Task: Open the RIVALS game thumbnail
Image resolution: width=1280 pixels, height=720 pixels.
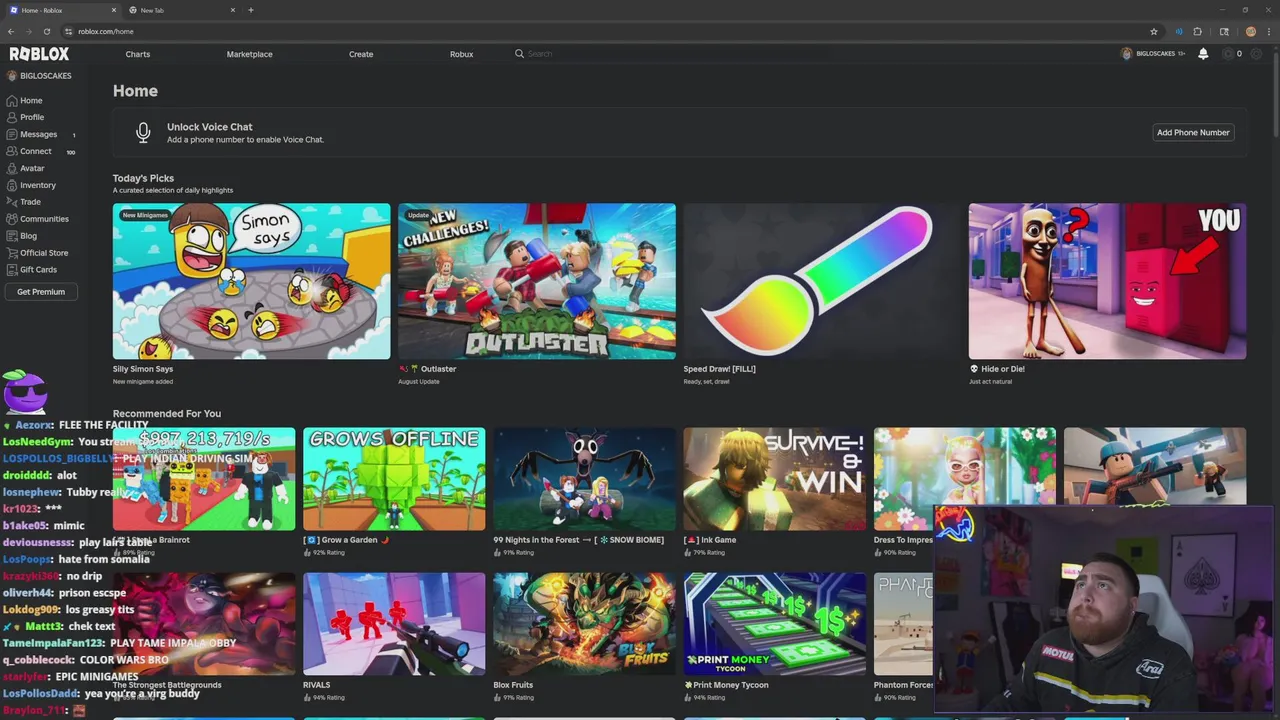Action: click(394, 624)
